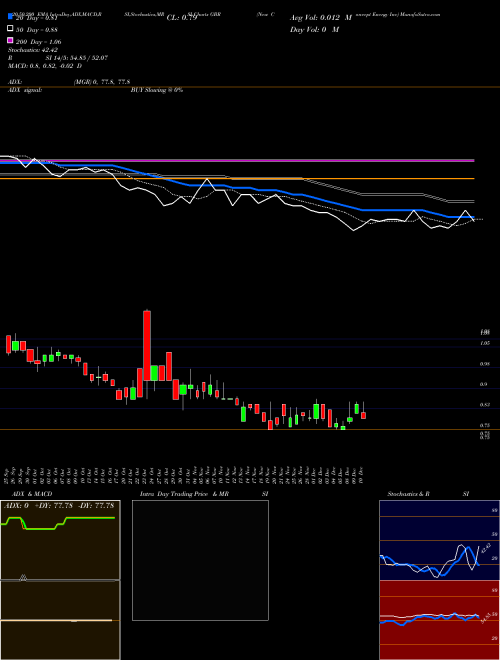Click the 'ADX signal:' label
Image resolution: width=500 pixels, height=660 pixels.
point(25,90)
